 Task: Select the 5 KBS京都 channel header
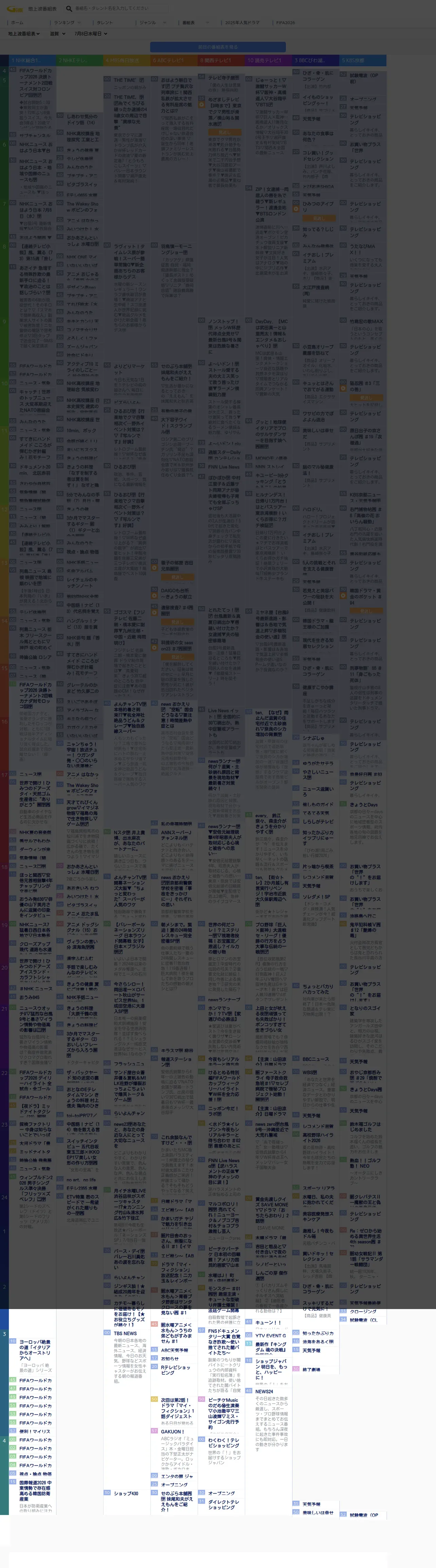pos(363,61)
